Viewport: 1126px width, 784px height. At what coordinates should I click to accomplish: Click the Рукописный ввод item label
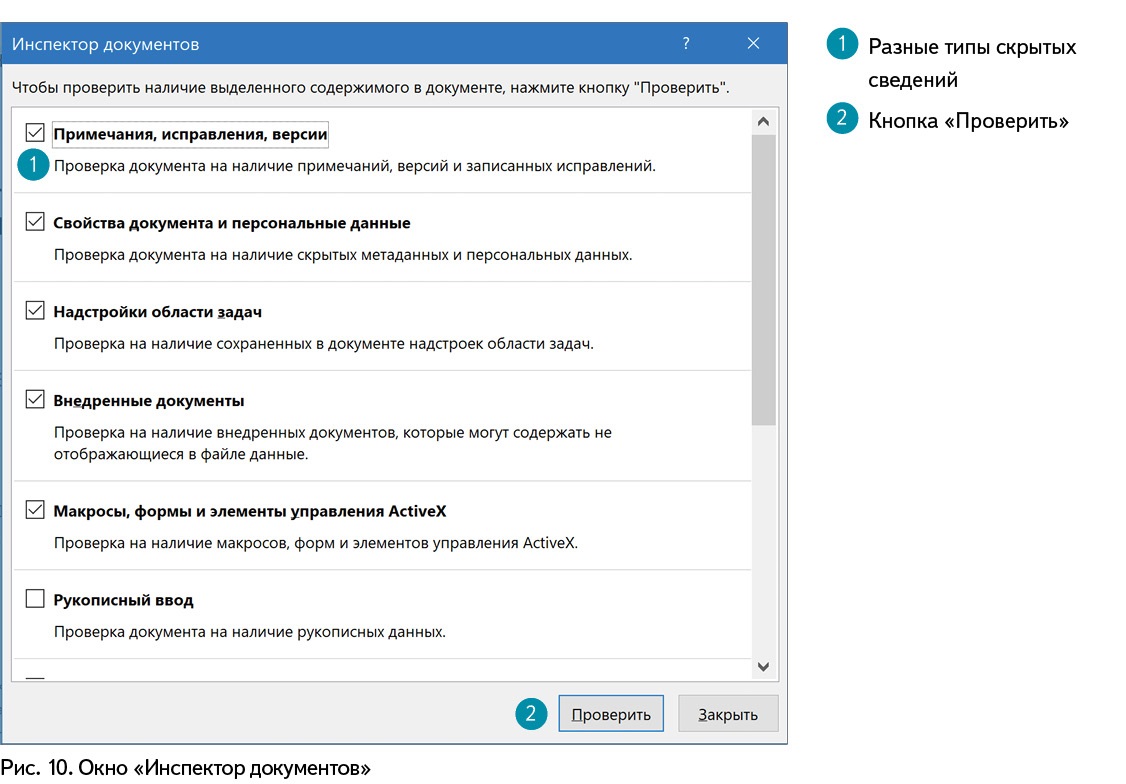123,600
